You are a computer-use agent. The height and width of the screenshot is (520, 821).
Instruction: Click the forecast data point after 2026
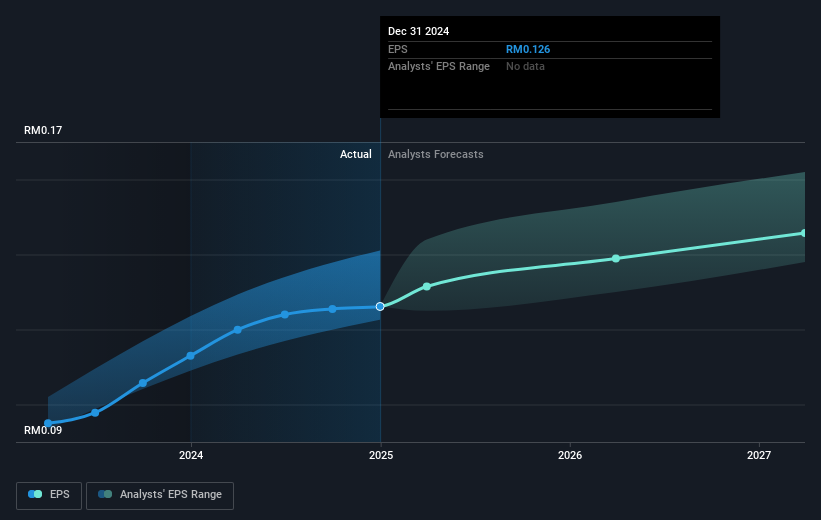tap(616, 259)
